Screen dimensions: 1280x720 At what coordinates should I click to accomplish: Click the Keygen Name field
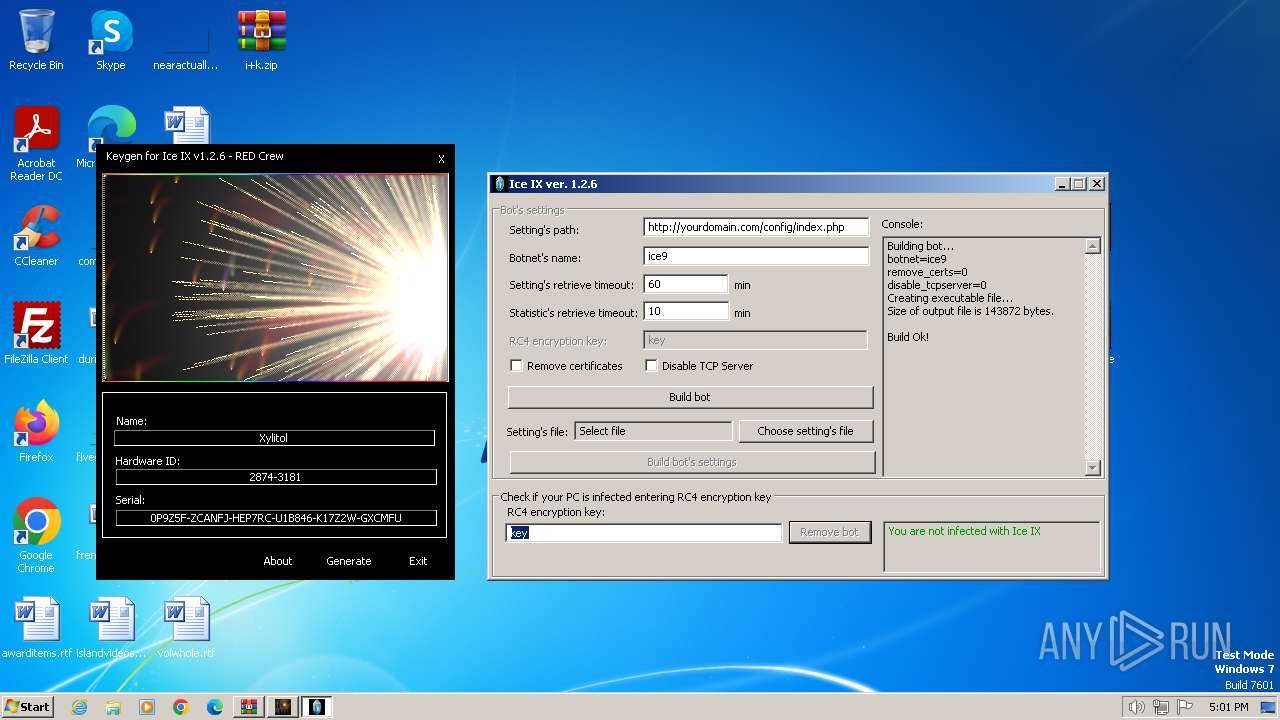pos(275,438)
